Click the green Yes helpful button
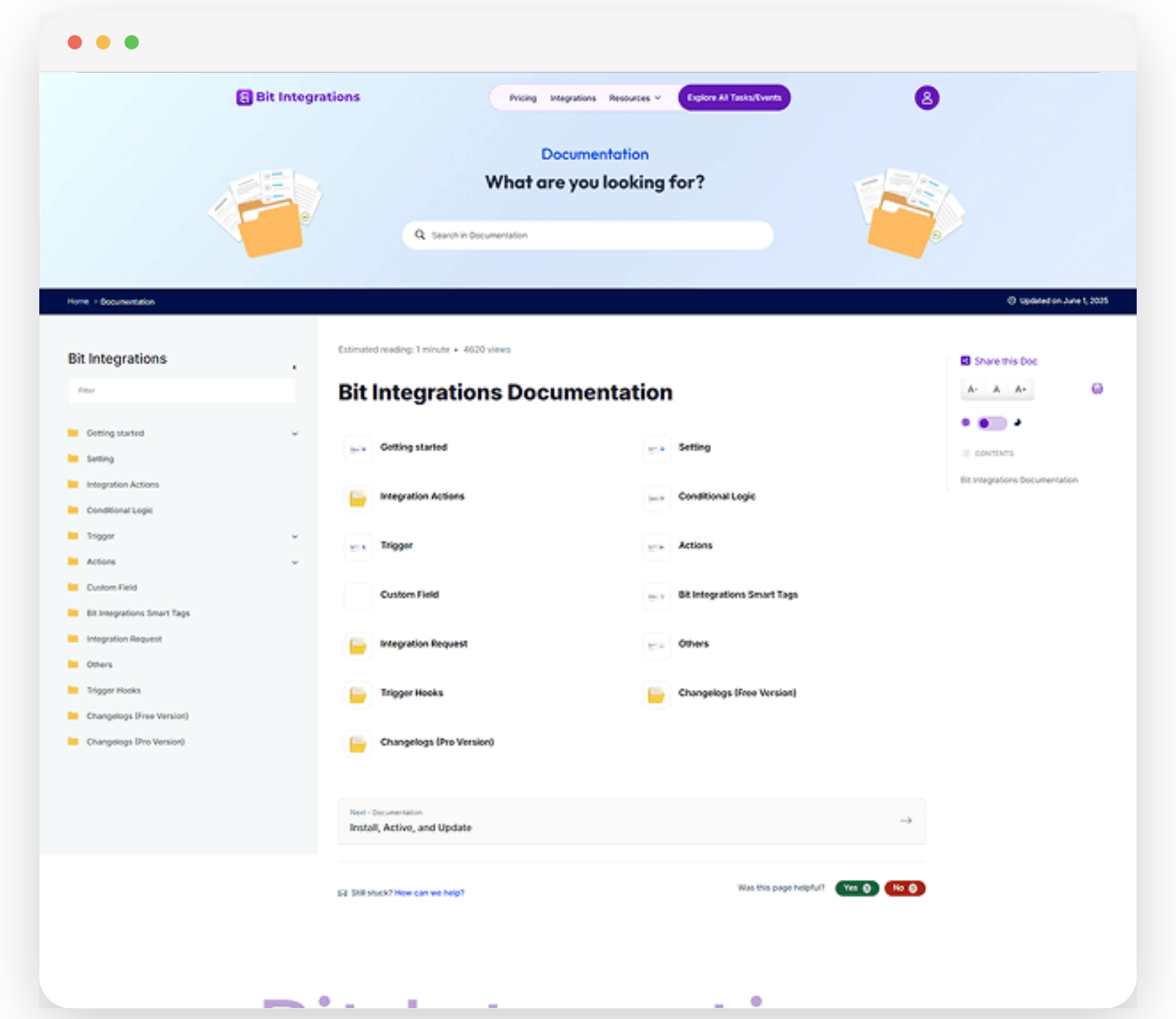 [x=857, y=888]
